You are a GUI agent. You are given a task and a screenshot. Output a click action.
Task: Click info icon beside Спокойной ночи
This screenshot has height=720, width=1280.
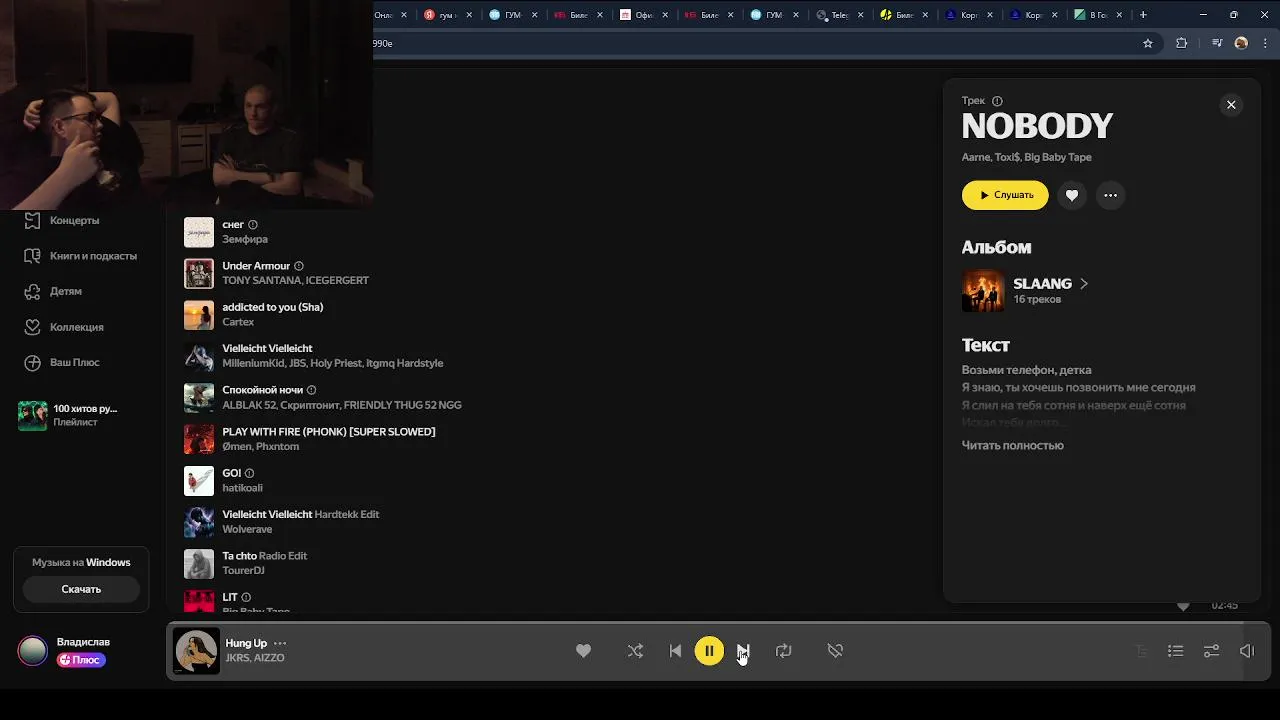312,390
